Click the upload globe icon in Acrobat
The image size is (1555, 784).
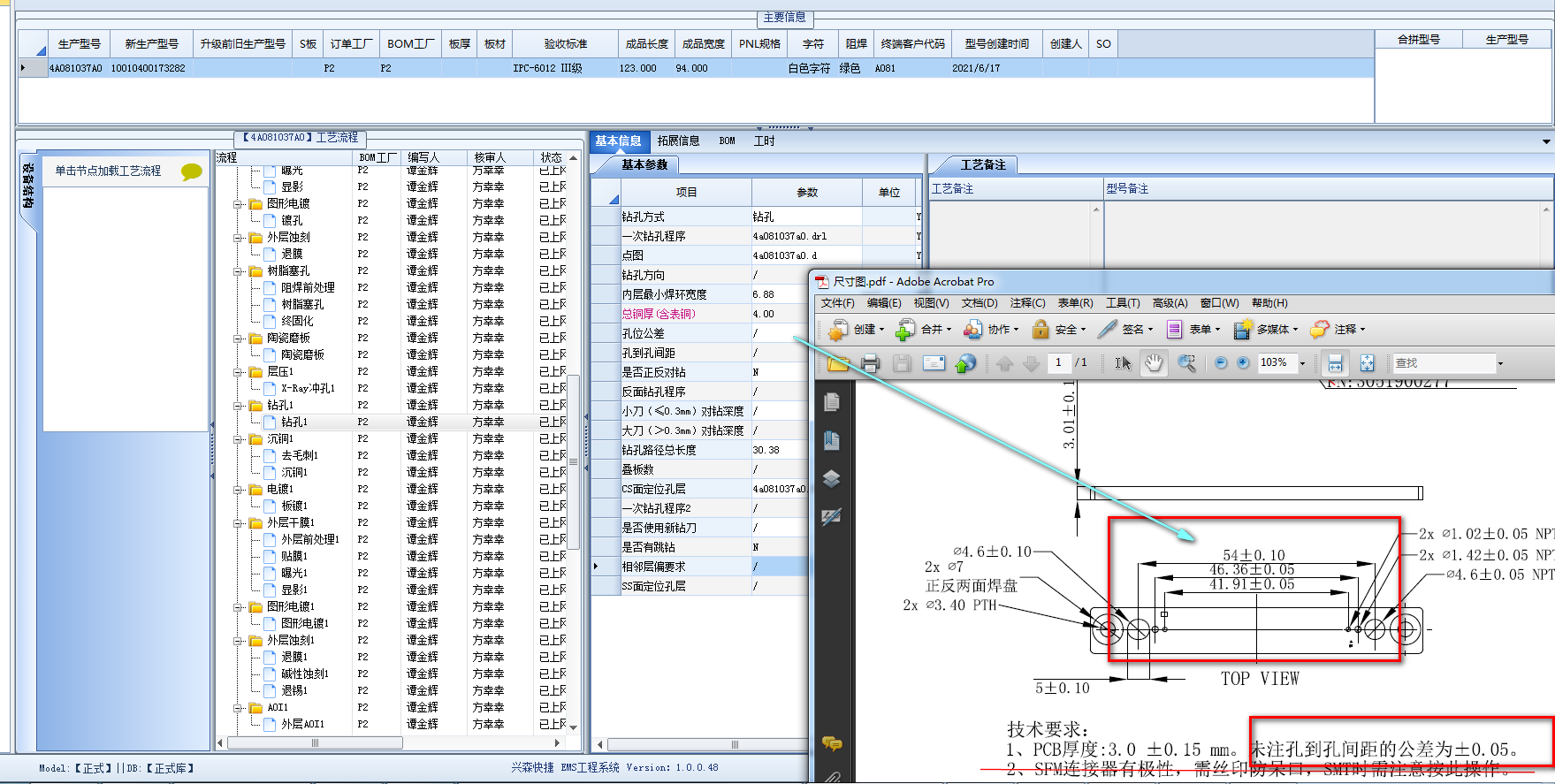coord(965,363)
